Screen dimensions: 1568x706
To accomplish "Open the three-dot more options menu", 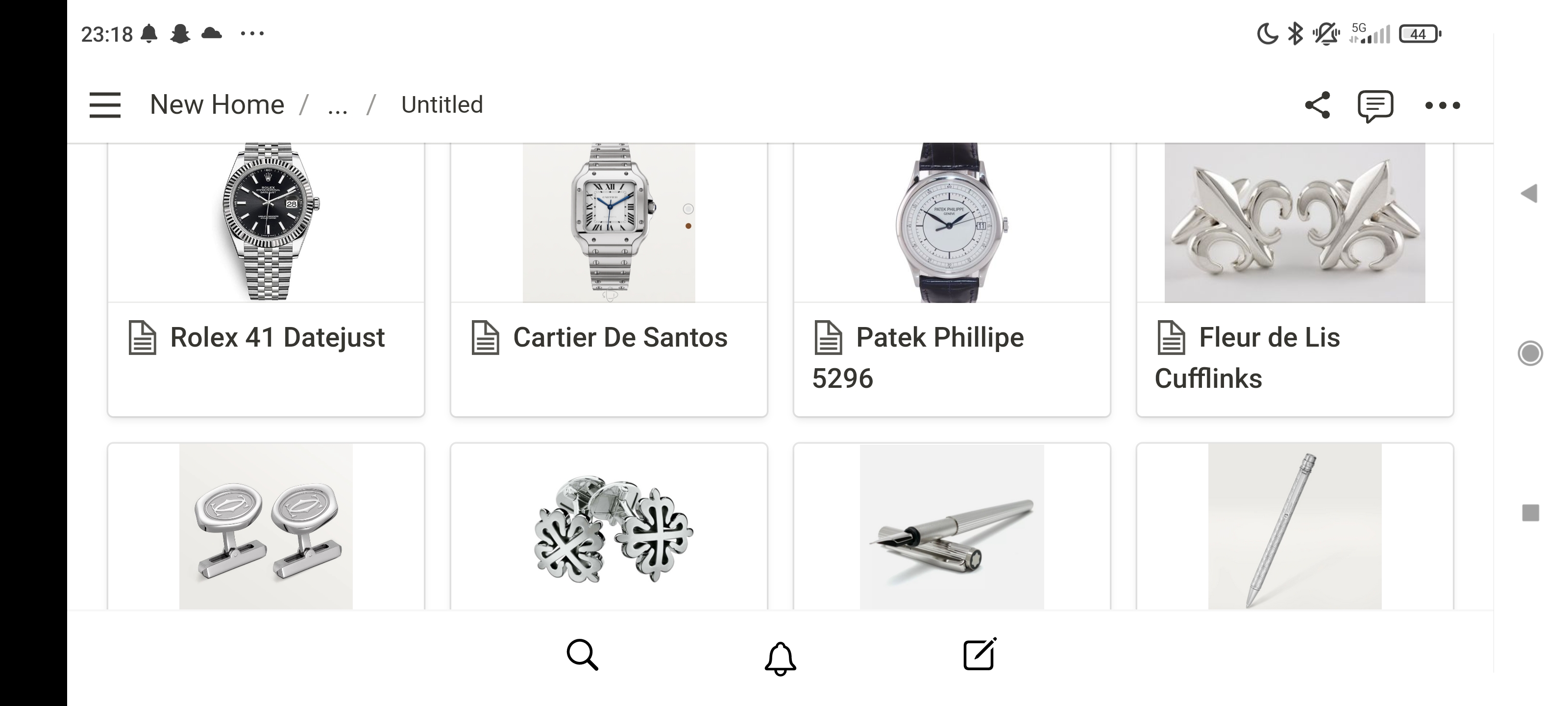I will pyautogui.click(x=1442, y=105).
